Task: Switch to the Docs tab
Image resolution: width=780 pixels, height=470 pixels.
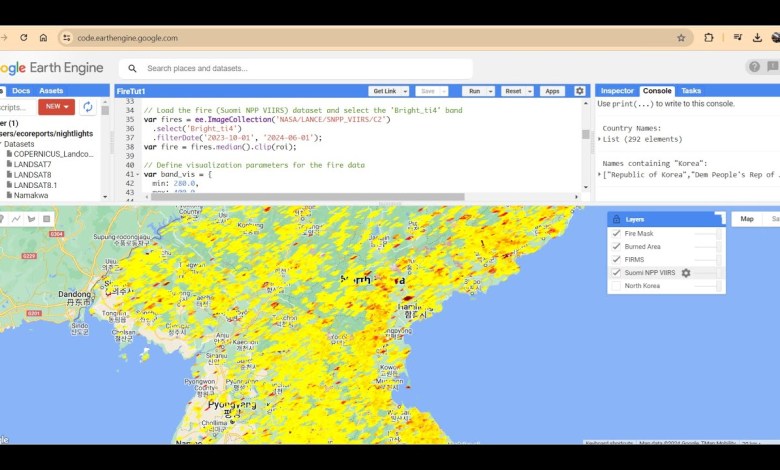Action: click(x=21, y=91)
